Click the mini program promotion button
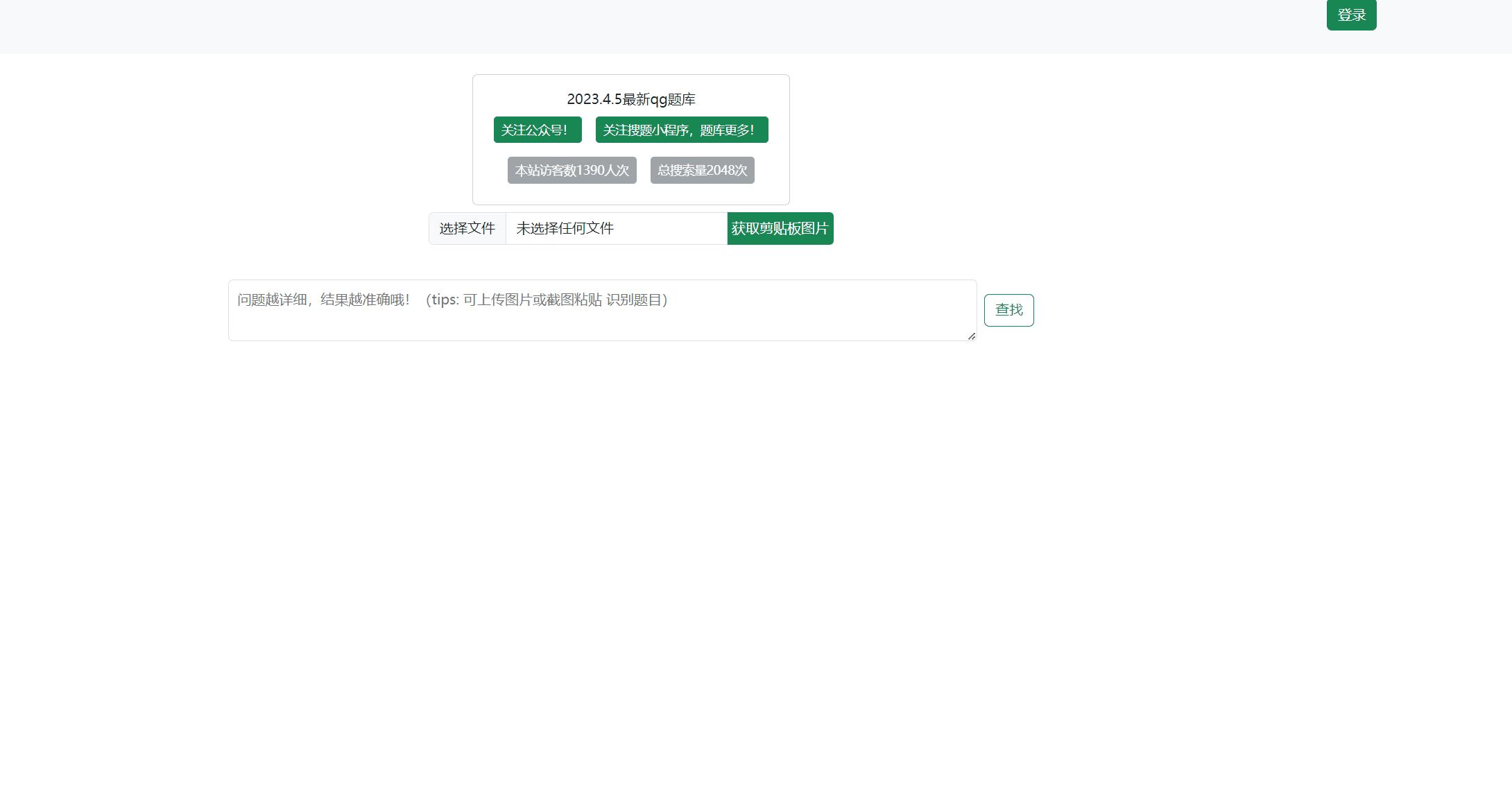 coord(681,130)
